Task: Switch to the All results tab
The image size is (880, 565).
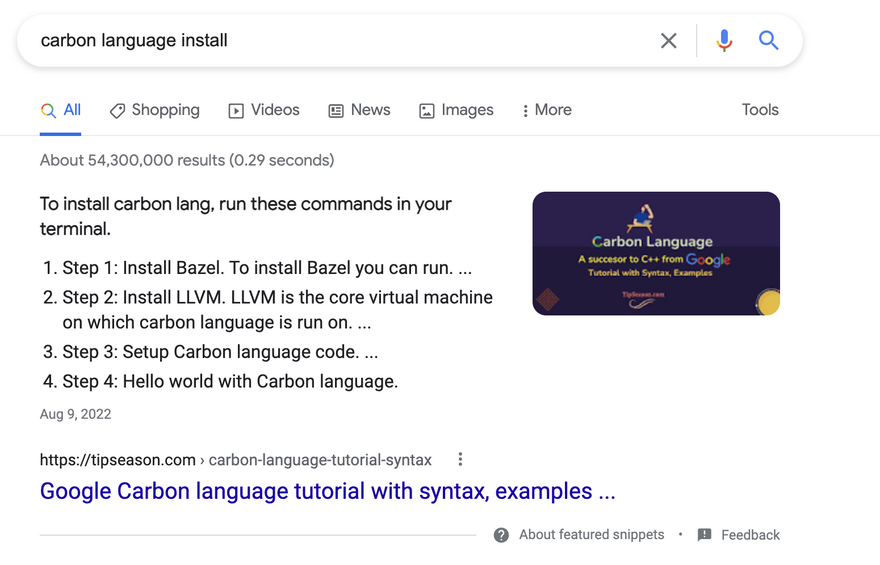Action: 61,110
